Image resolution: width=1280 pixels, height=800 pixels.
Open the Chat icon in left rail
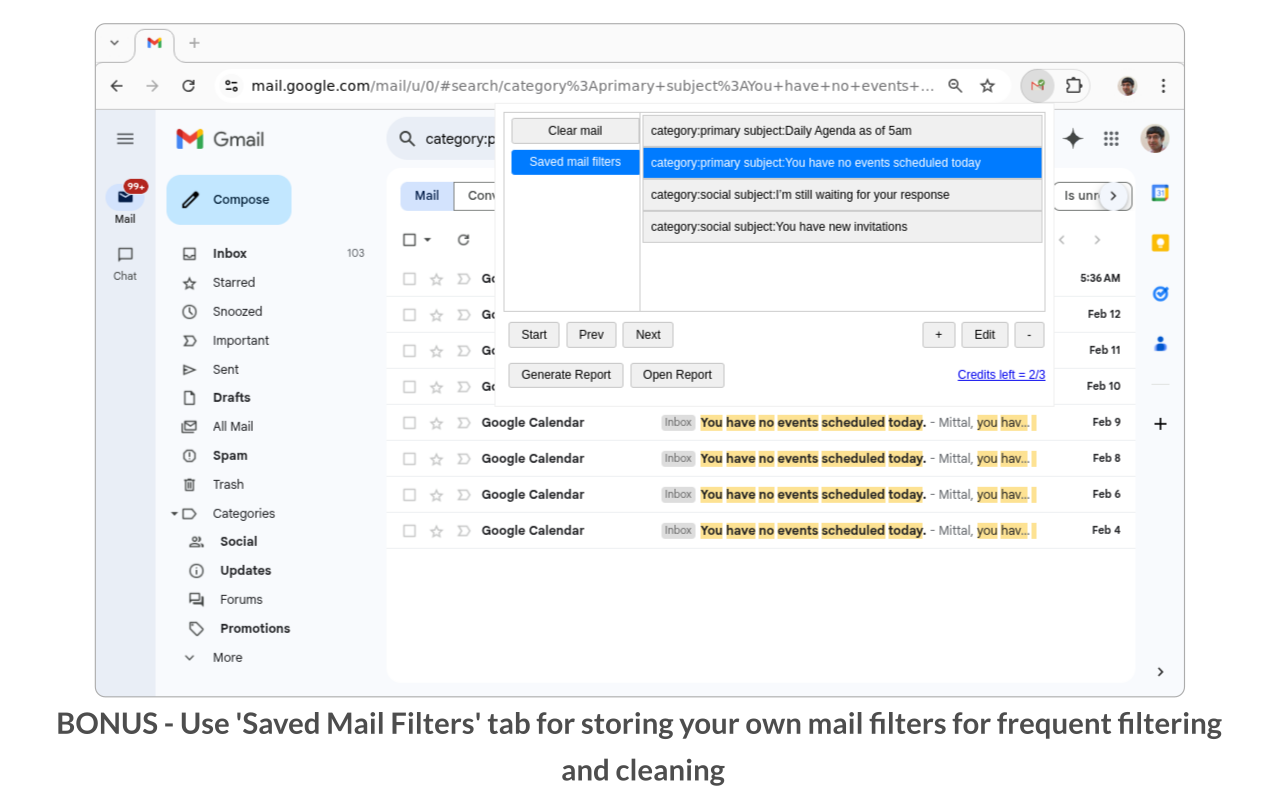pyautogui.click(x=125, y=256)
